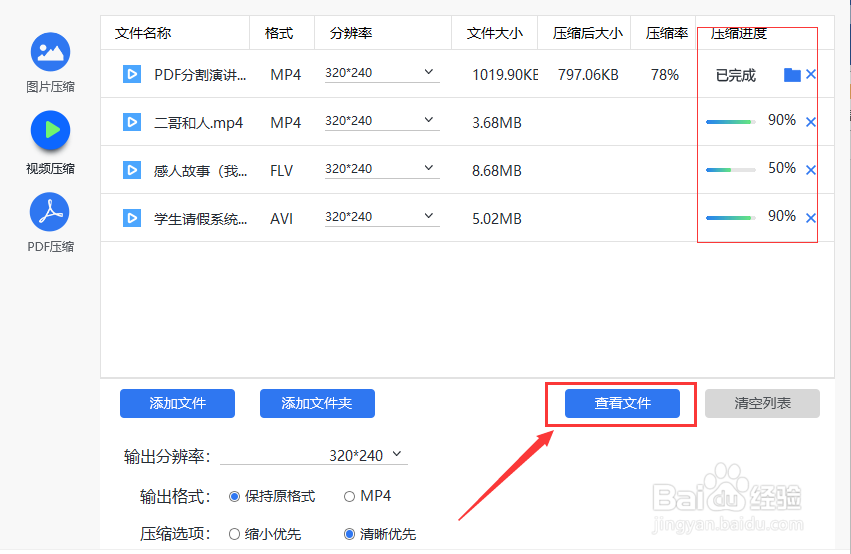Expand resolution dropdown for PDF分割演讲 row
This screenshot has width=851, height=554.
429,72
